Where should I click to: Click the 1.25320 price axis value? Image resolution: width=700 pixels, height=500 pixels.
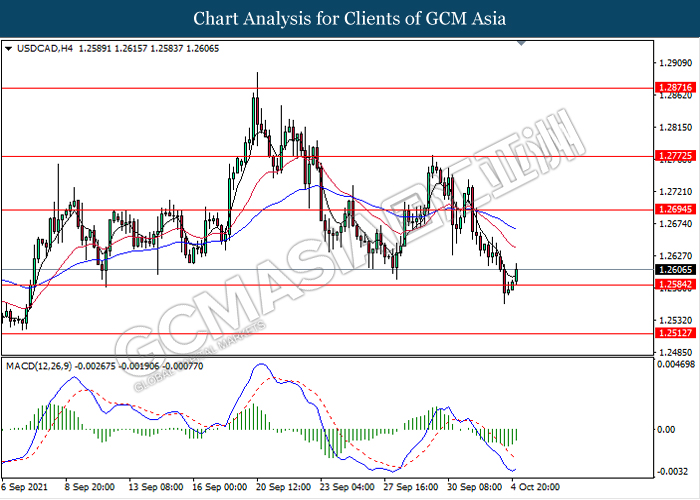pos(675,320)
